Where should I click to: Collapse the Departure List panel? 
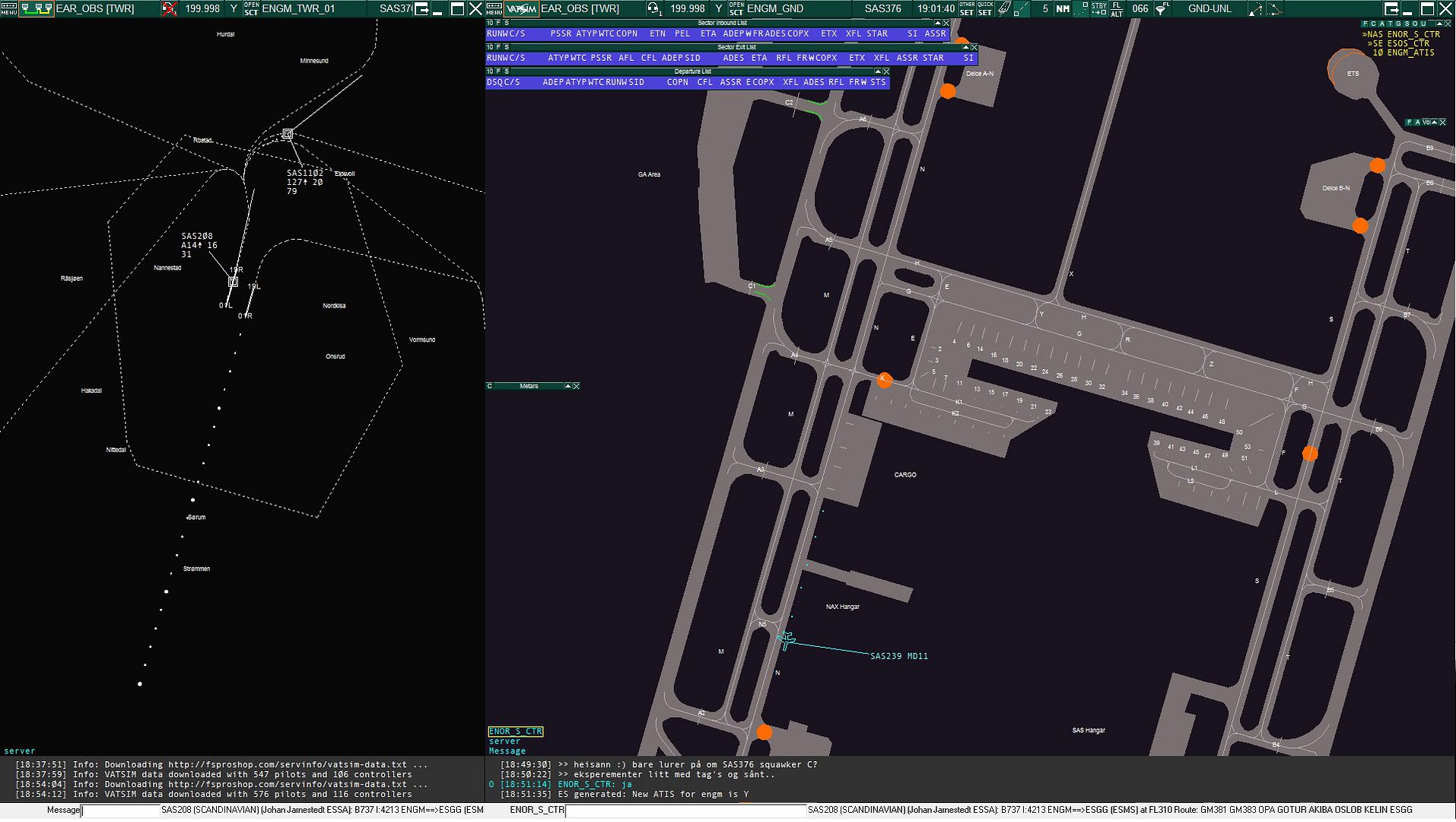click(877, 72)
